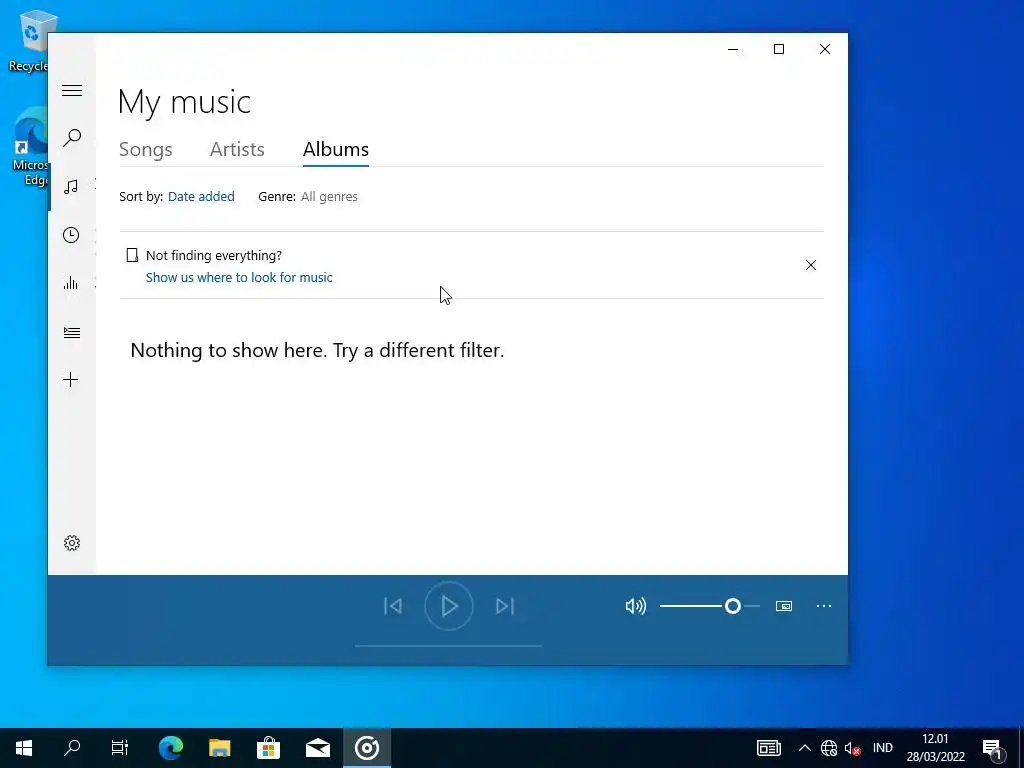1024x768 pixels.
Task: Open the Windows Start menu
Action: pos(24,748)
